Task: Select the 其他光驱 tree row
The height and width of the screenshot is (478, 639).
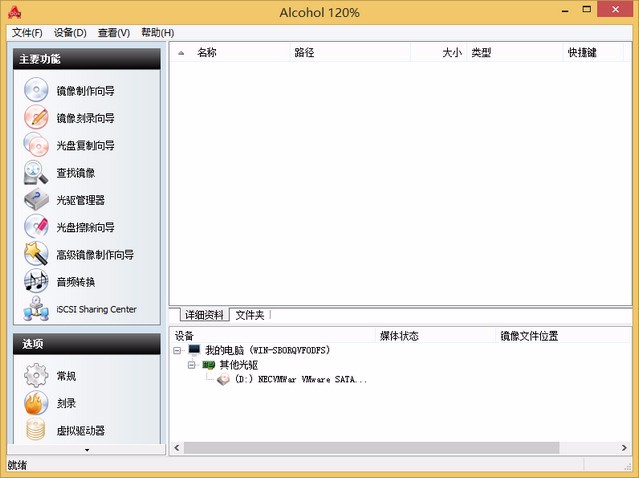Action: [x=238, y=365]
